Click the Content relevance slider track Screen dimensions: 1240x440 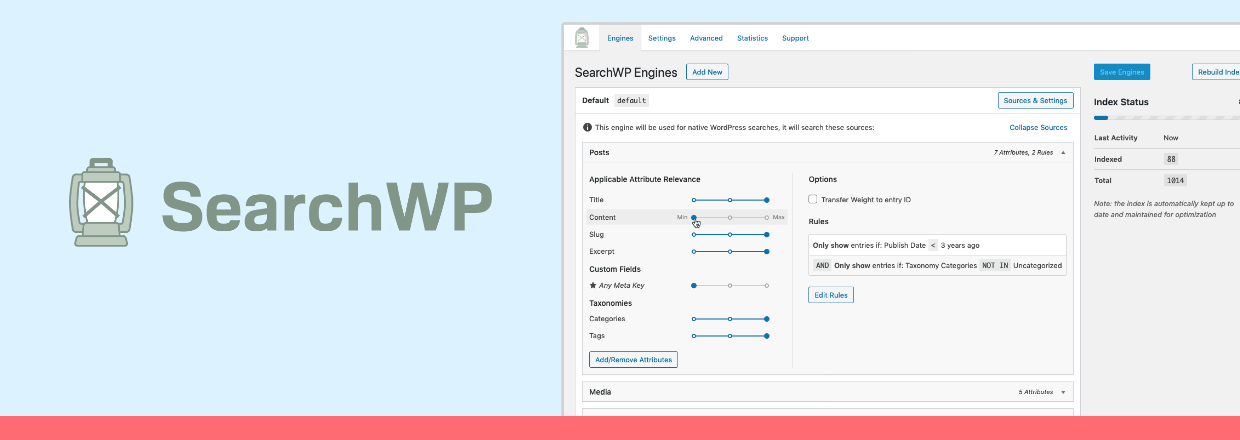(730, 217)
